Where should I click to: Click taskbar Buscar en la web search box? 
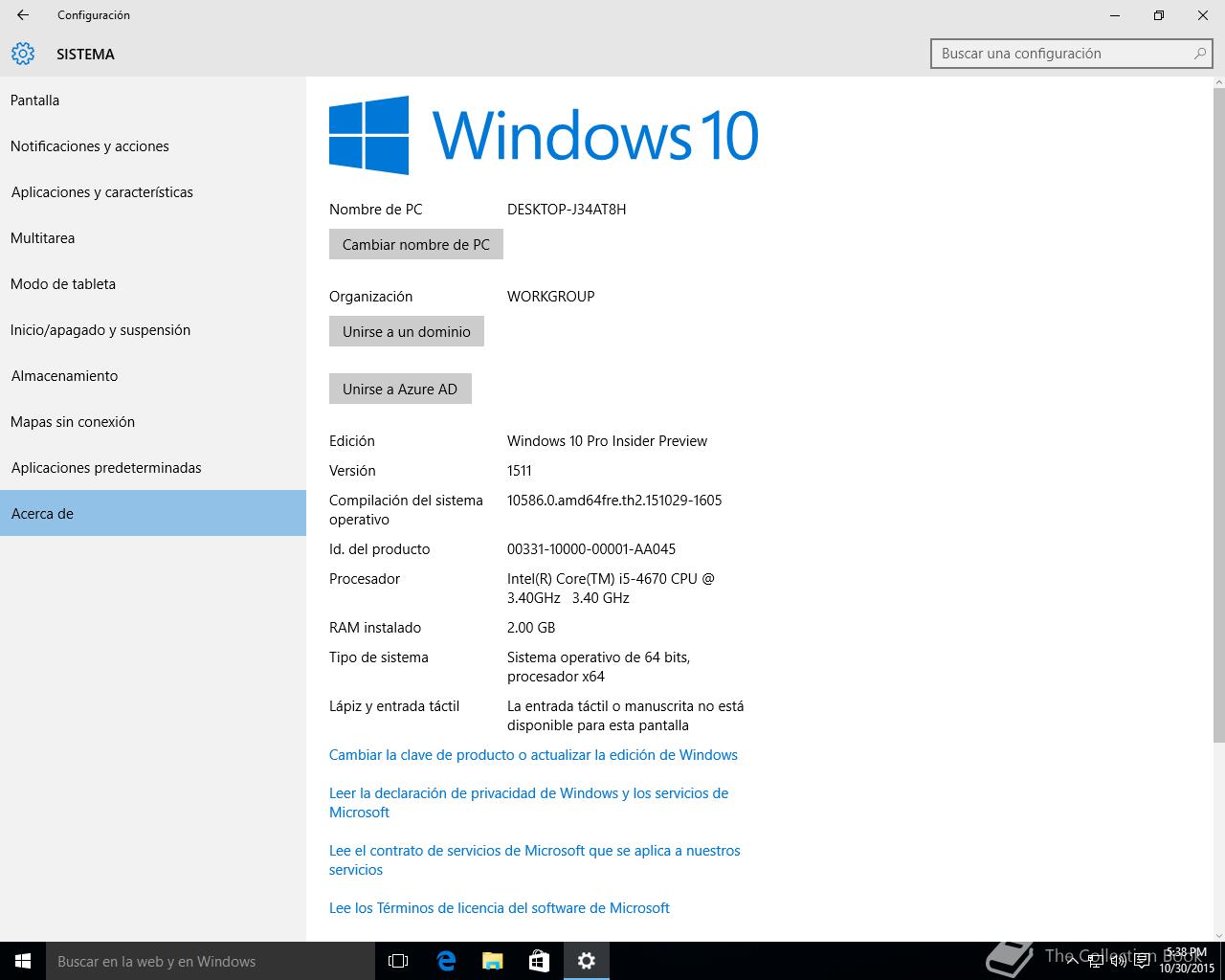point(211,961)
